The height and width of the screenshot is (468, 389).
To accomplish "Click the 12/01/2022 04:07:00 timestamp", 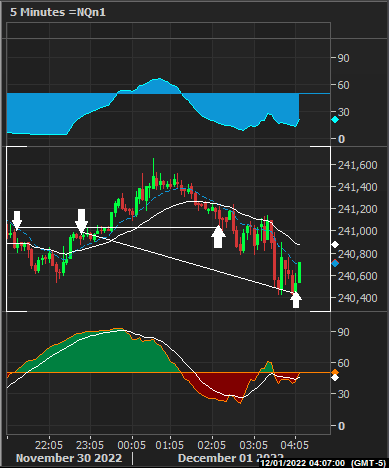I will tap(303, 463).
